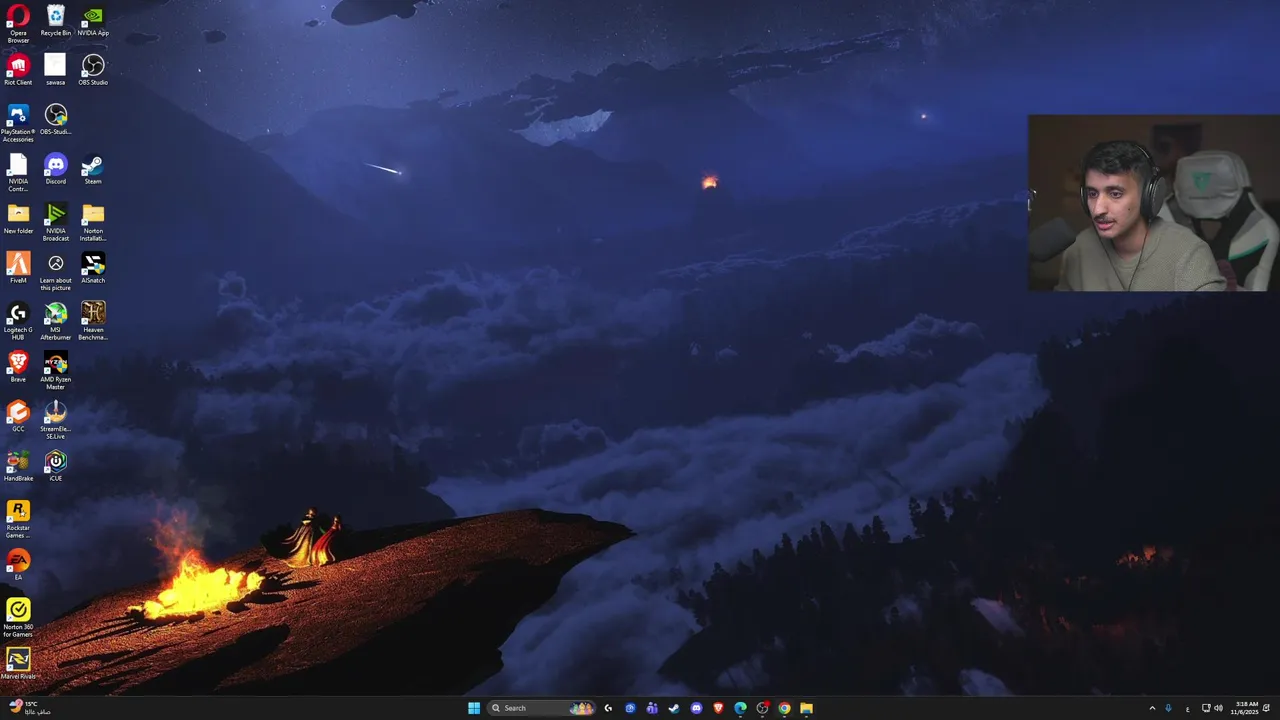Screen dimensions: 1280x720
Task: Select the Rockstar Games Launcher shortcut
Action: pos(18,519)
